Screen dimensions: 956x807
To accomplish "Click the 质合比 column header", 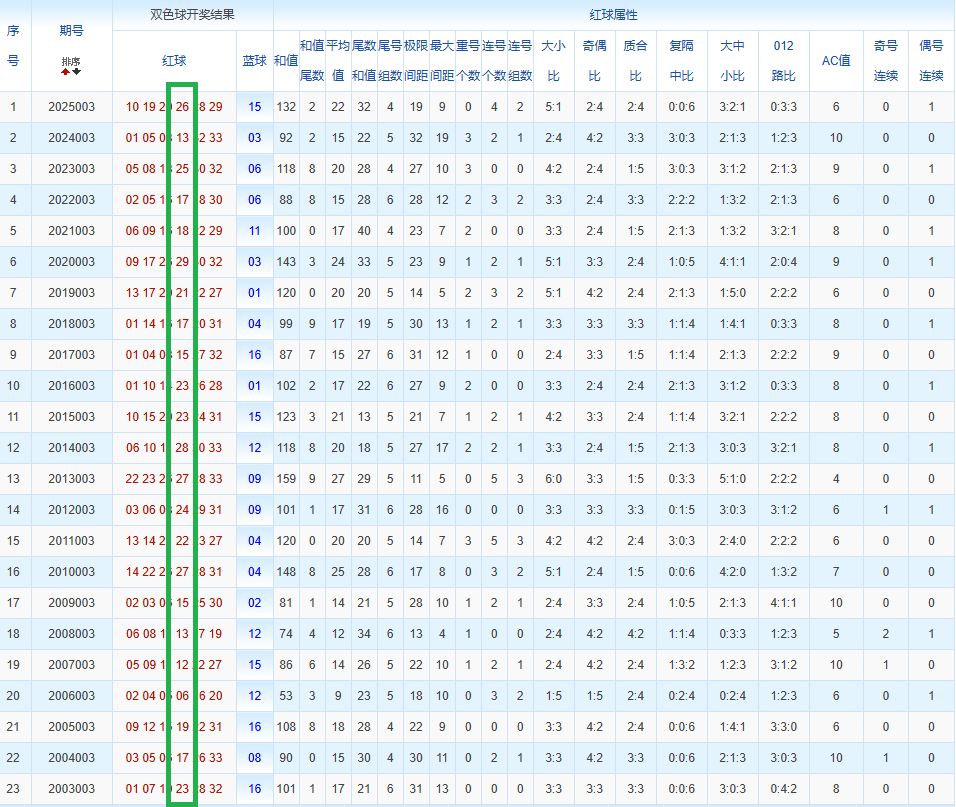I will tap(635, 61).
